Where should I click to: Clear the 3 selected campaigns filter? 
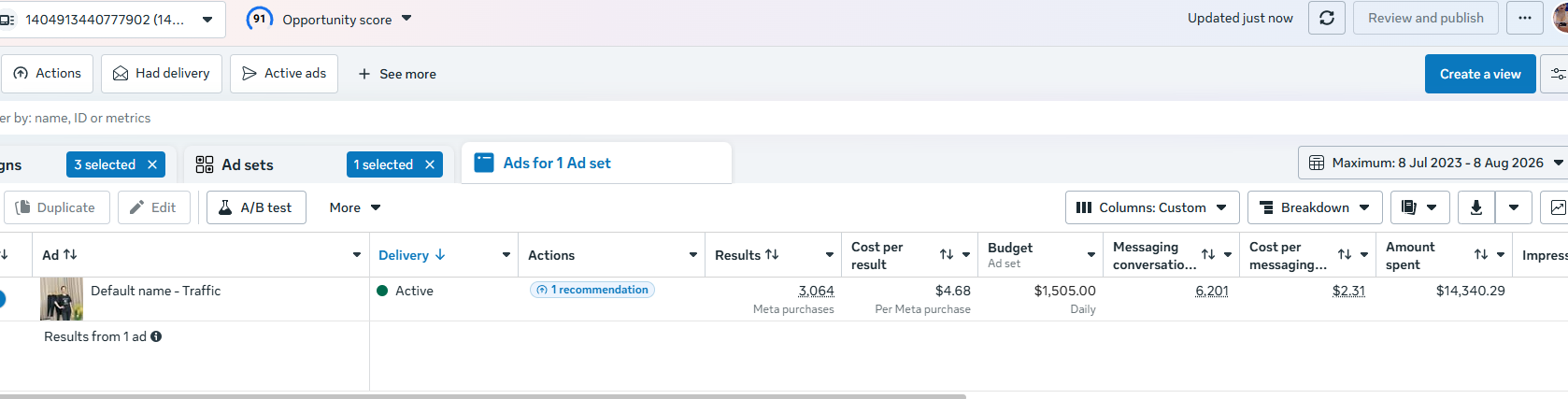[x=152, y=164]
